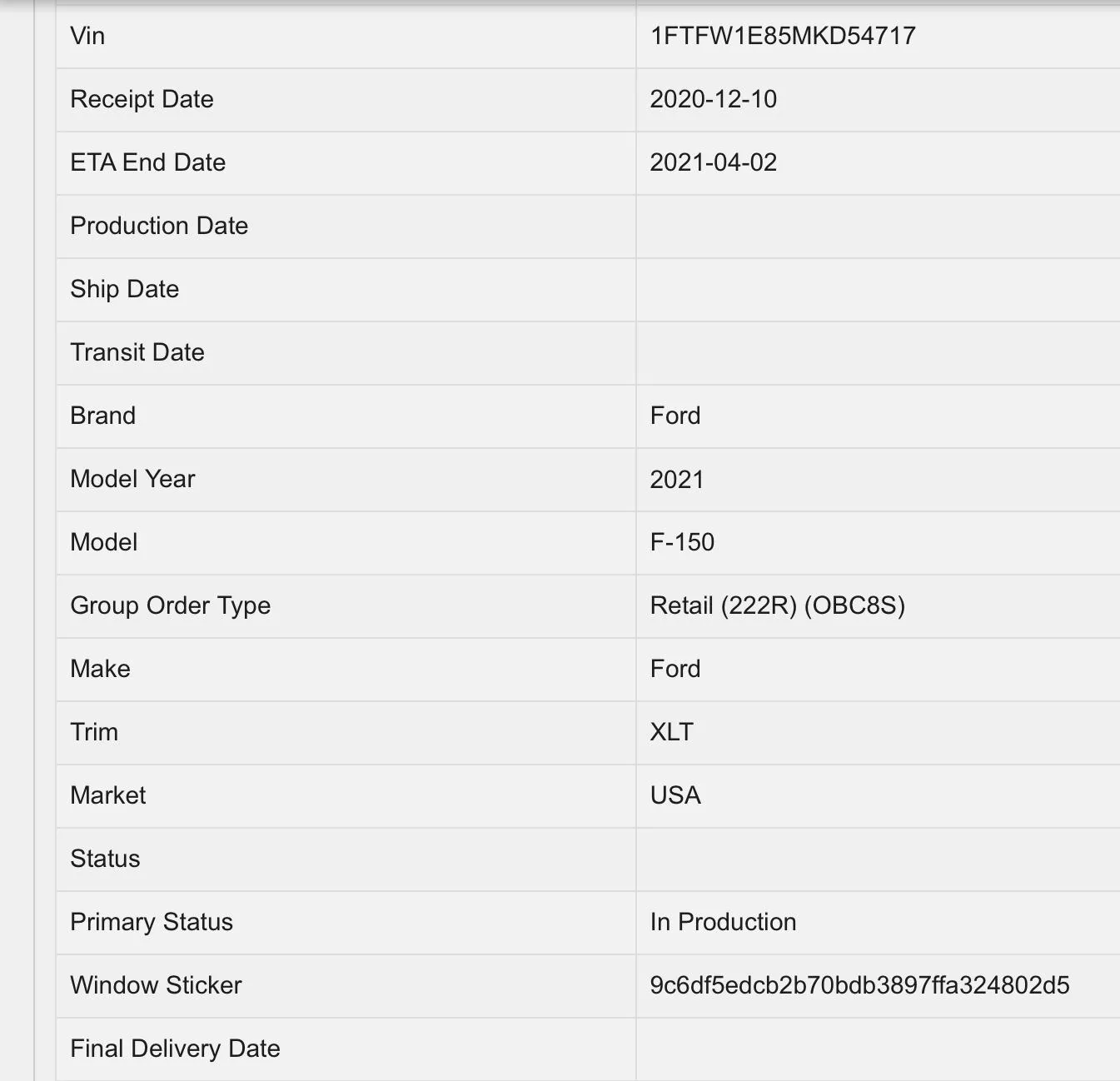Click the Group Order Type label
Image resolution: width=1120 pixels, height=1081 pixels.
171,605
